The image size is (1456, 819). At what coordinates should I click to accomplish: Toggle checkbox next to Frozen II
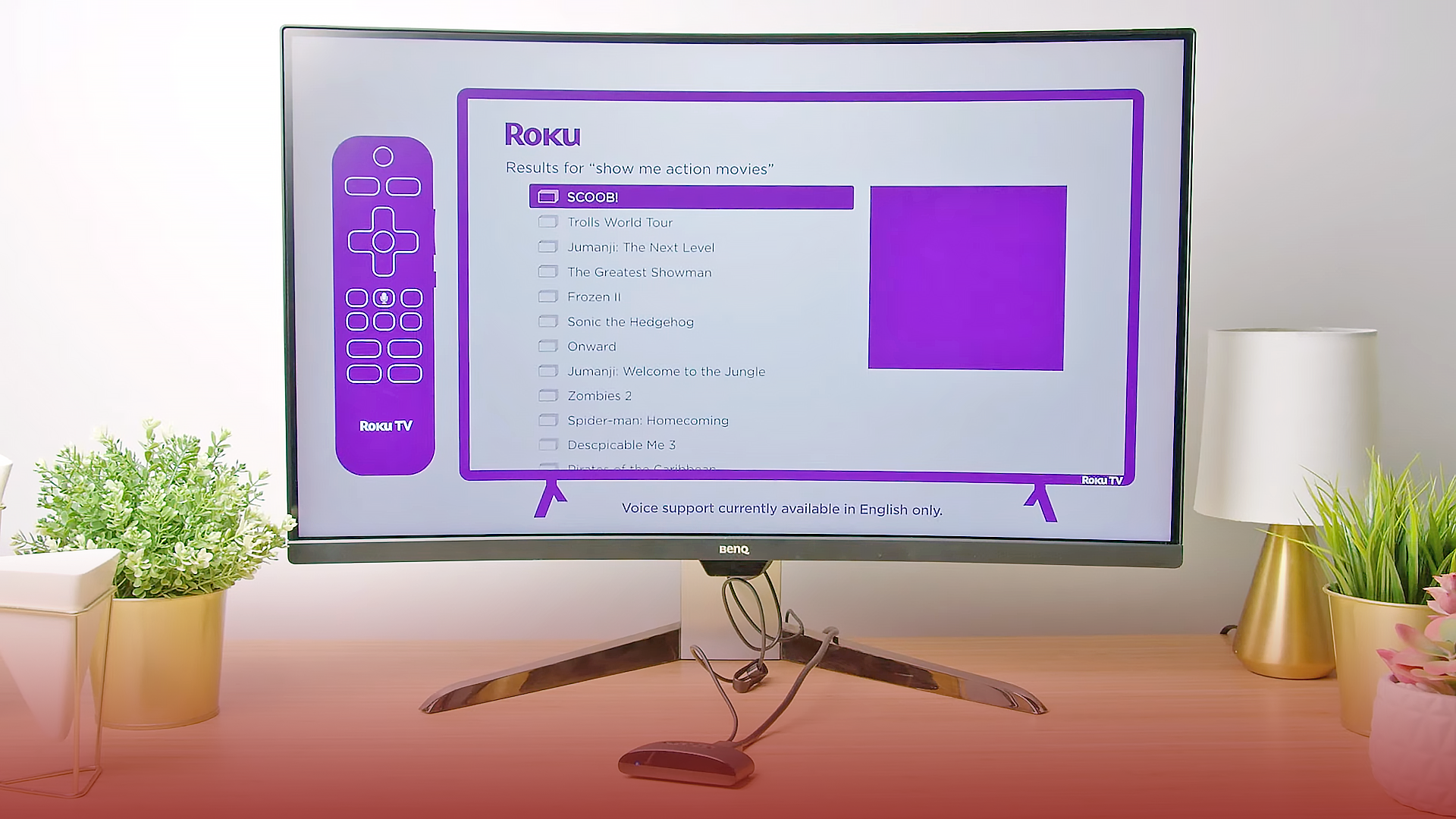coord(546,296)
